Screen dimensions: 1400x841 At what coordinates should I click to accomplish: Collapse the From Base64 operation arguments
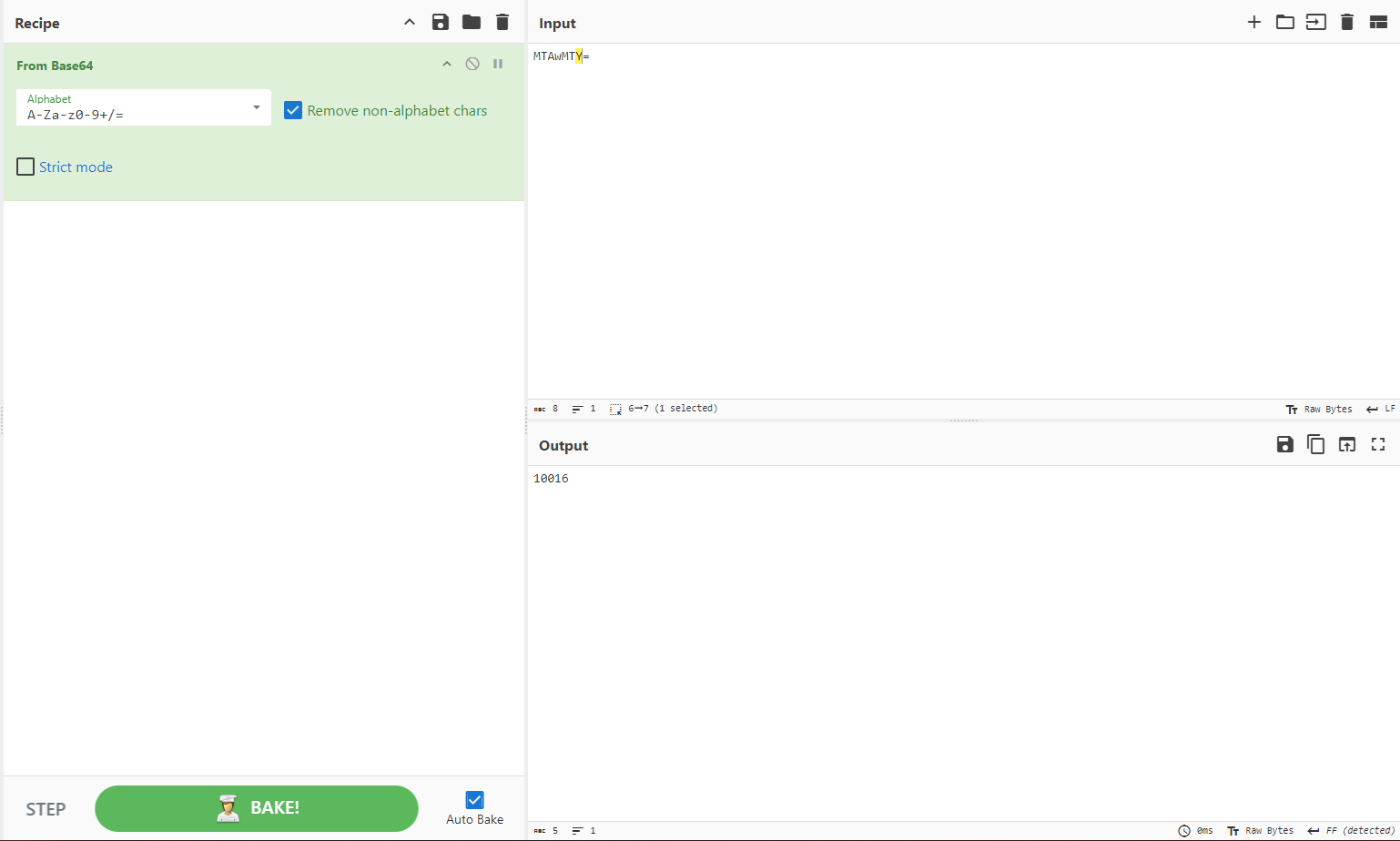click(447, 64)
